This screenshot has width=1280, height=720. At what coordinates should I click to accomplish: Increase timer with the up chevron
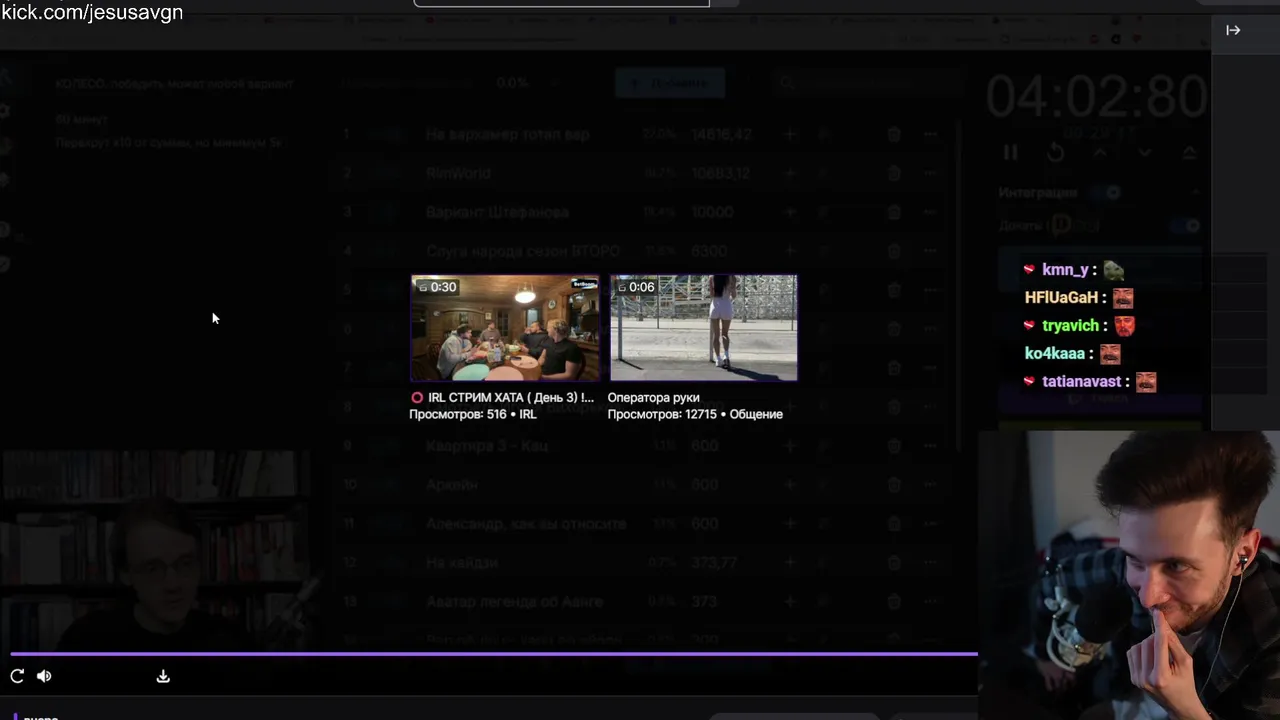(x=1100, y=153)
